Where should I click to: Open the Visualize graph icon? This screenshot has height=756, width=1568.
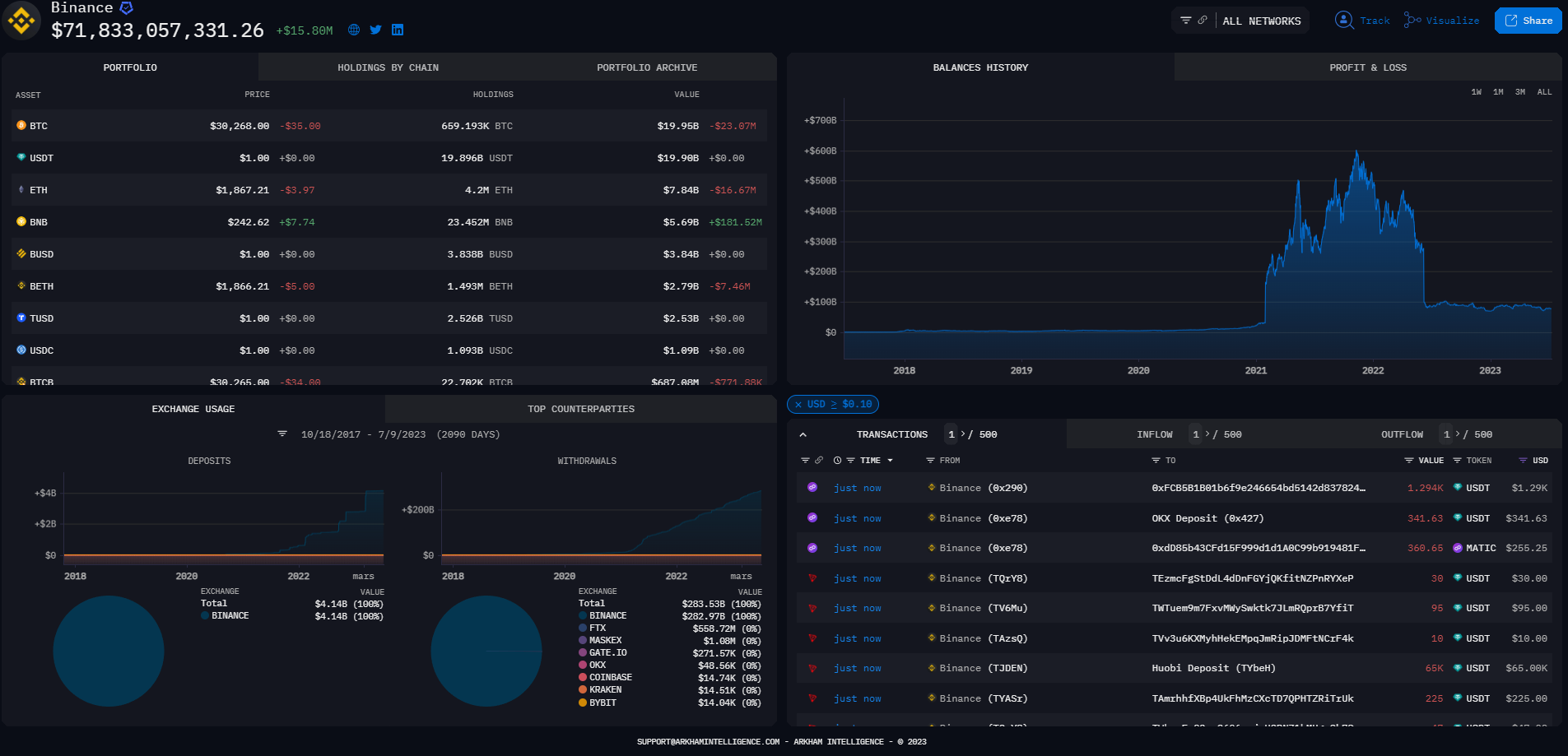point(1412,21)
